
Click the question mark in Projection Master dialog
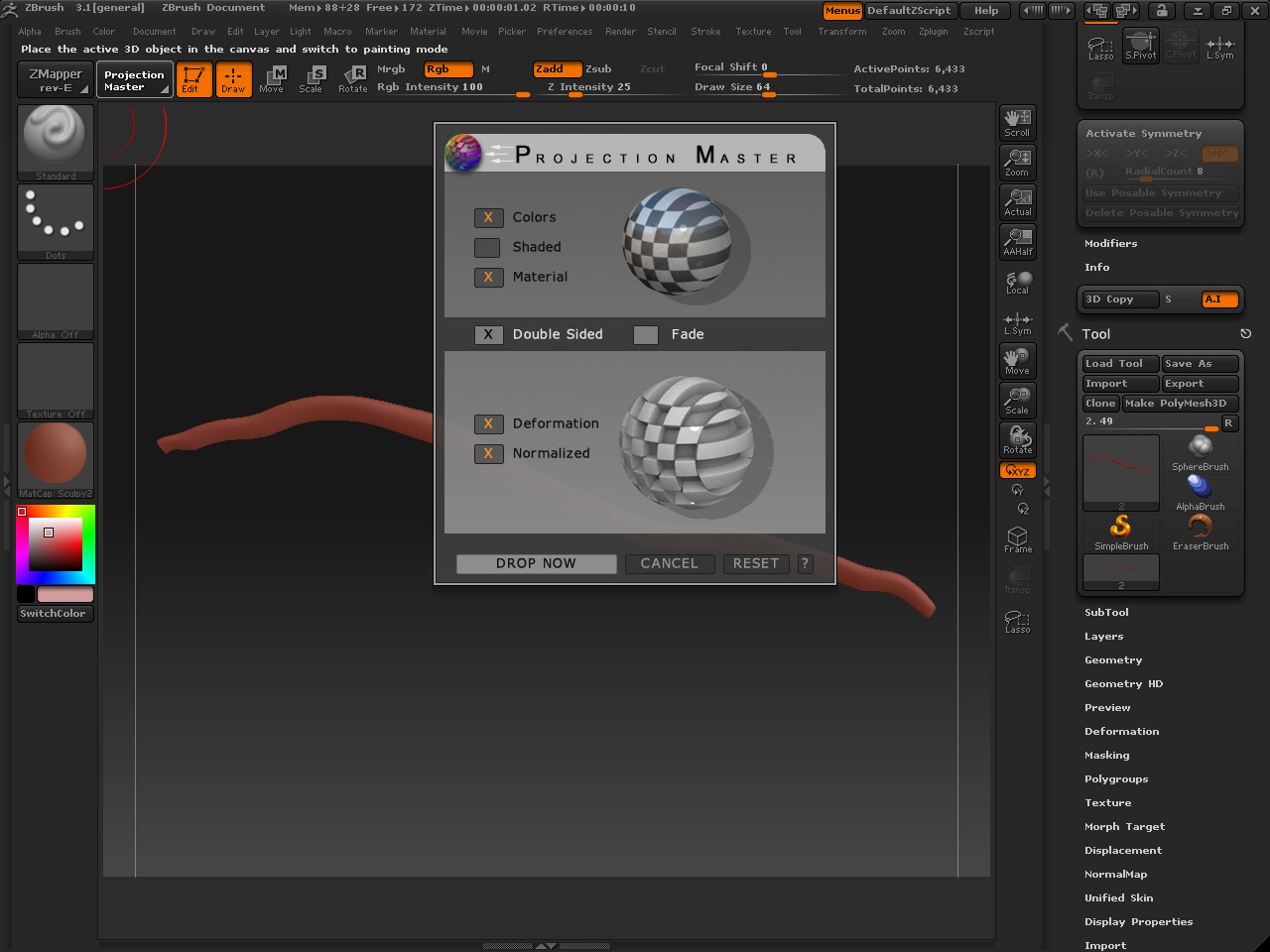[x=805, y=563]
